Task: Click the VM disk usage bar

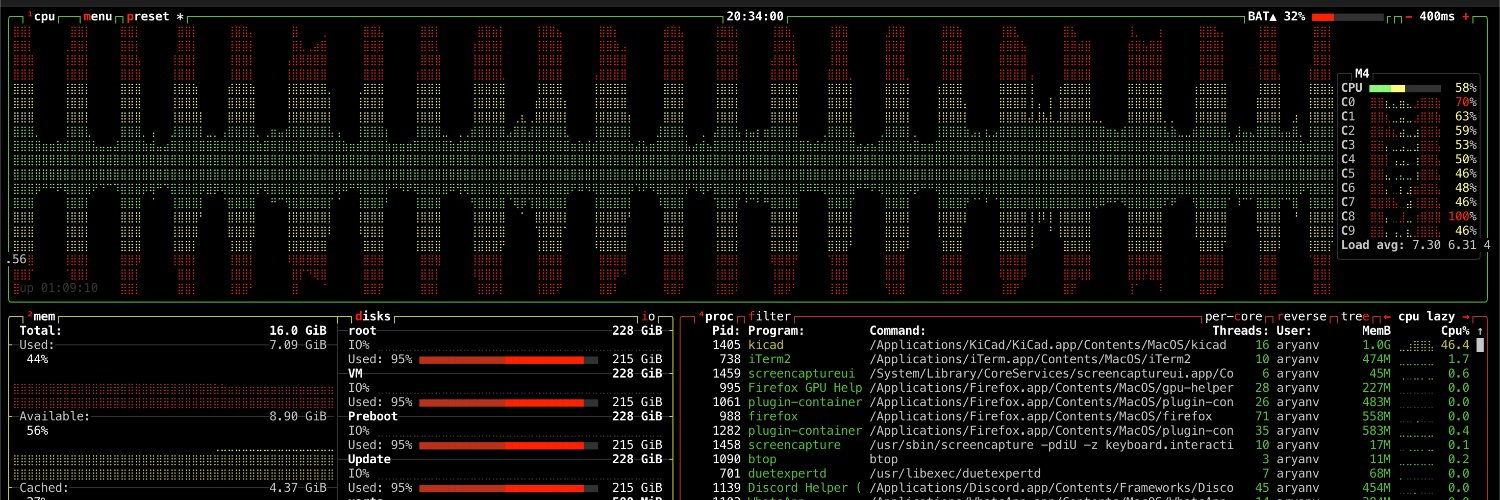Action: pyautogui.click(x=509, y=402)
